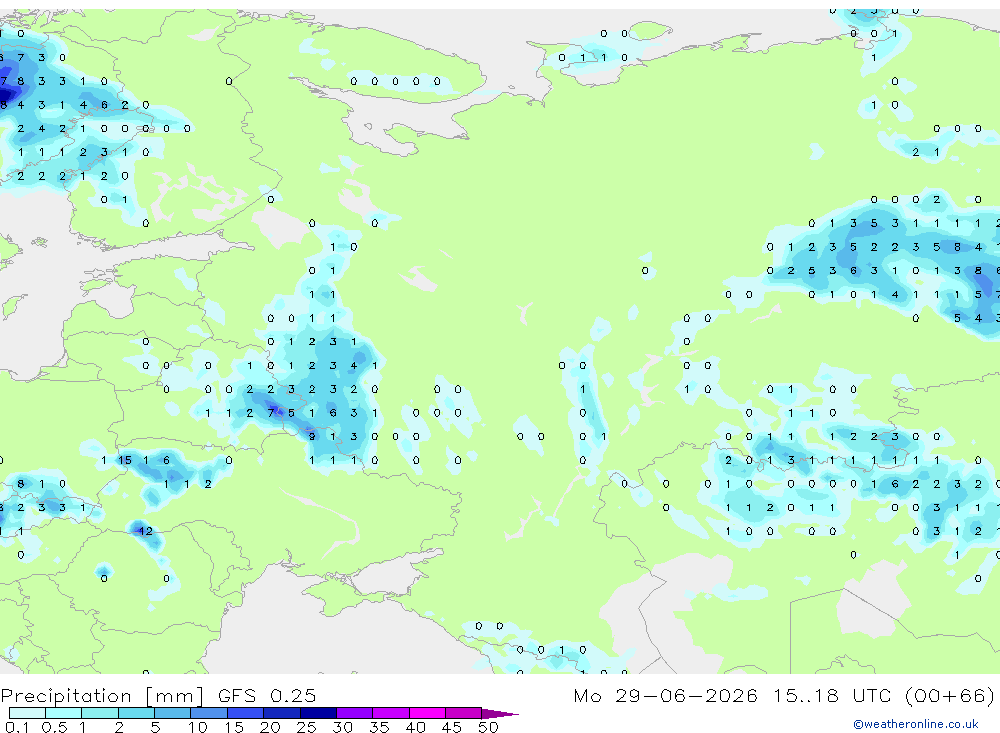Select the 5–10 mm legend swatch
The image size is (1000, 733).
pos(172,713)
